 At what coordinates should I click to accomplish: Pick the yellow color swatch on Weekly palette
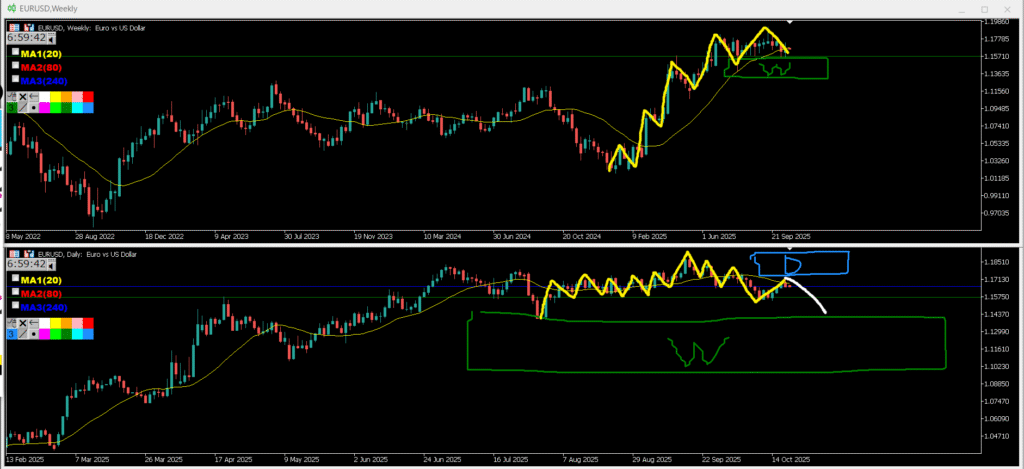click(55, 96)
